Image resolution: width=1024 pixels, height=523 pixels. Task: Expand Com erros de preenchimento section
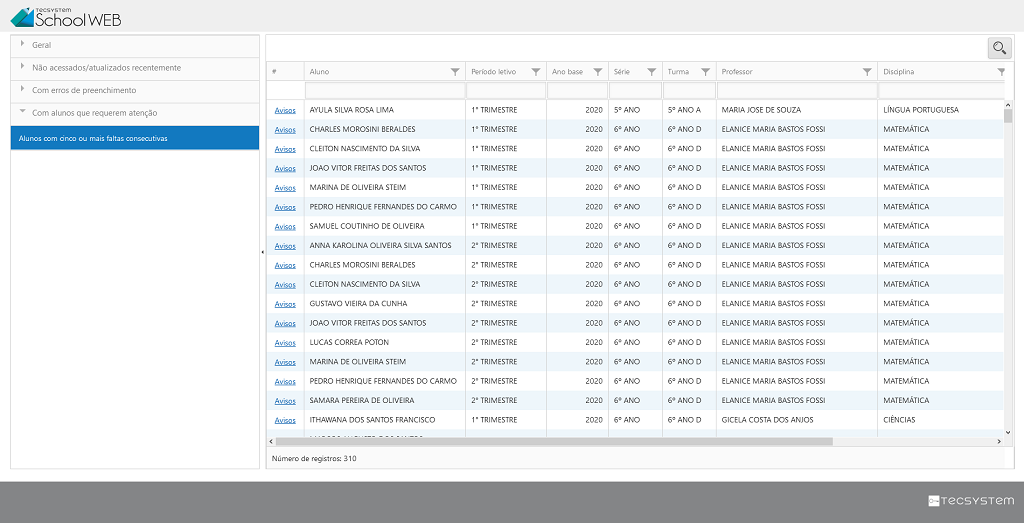(x=84, y=91)
